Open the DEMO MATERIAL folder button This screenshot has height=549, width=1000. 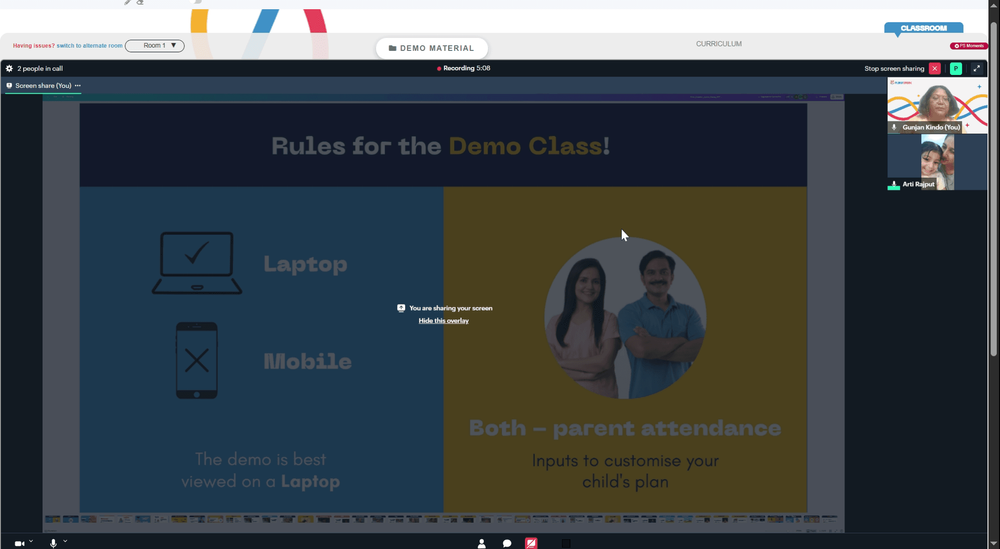tap(432, 48)
